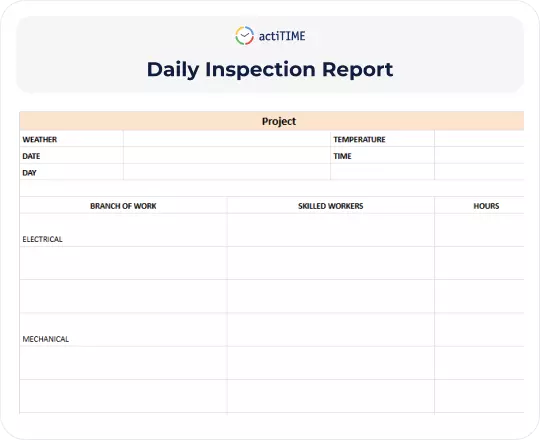Viewport: 540px width, 440px height.
Task: Click the actiTIME clock logo icon
Action: (x=245, y=35)
